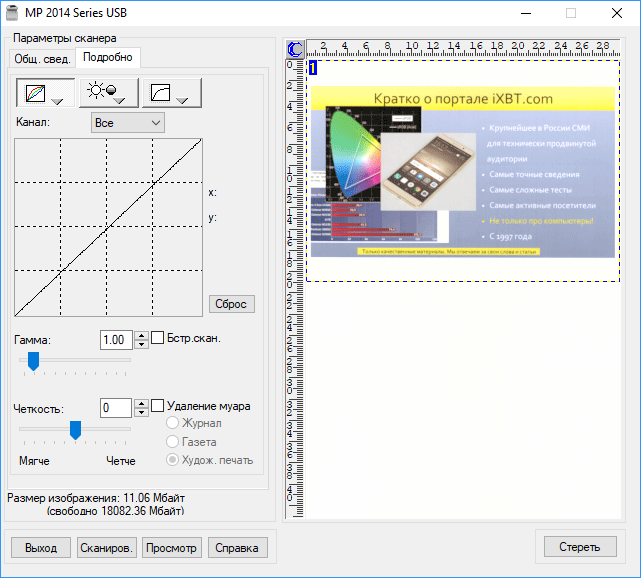
Task: Close the MP 2014 Series USB window
Action: (616, 13)
